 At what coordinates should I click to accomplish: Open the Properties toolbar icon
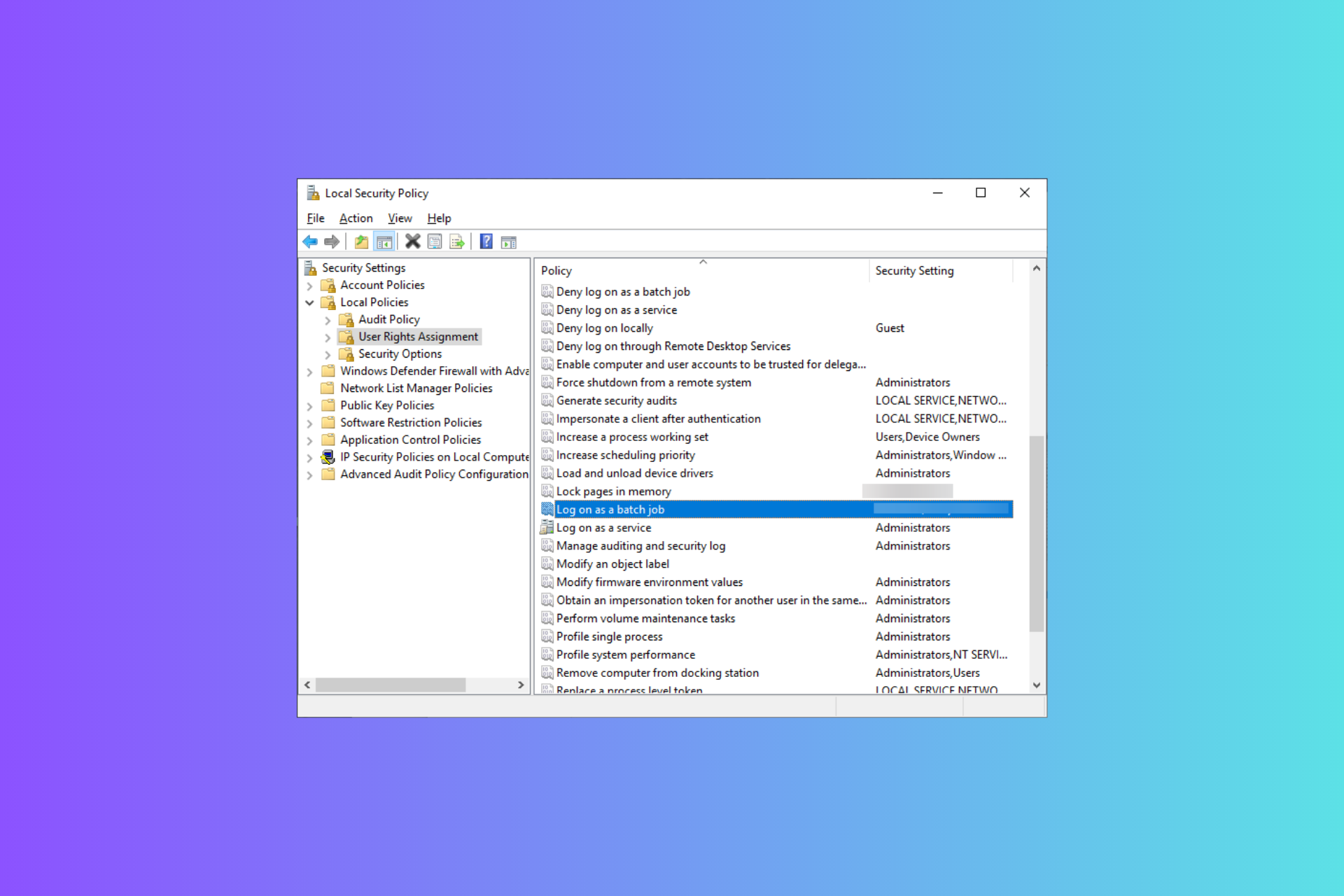pos(435,241)
